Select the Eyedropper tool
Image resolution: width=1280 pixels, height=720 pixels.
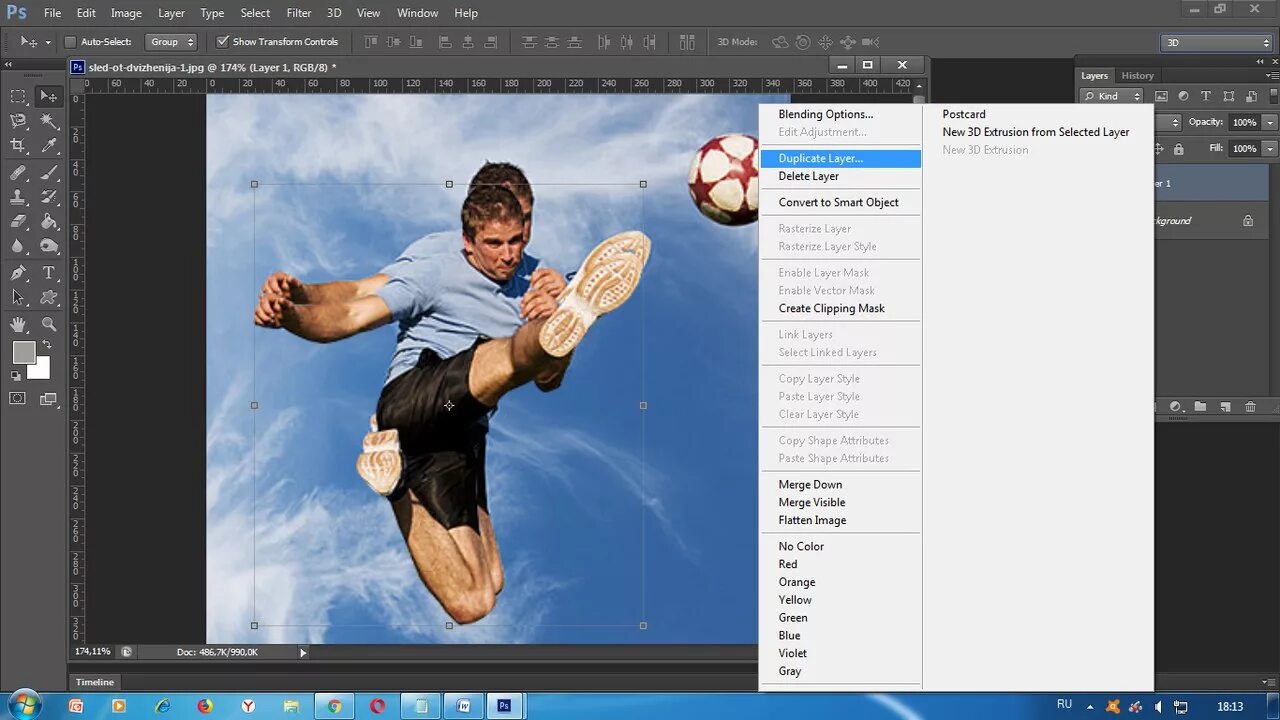point(49,146)
